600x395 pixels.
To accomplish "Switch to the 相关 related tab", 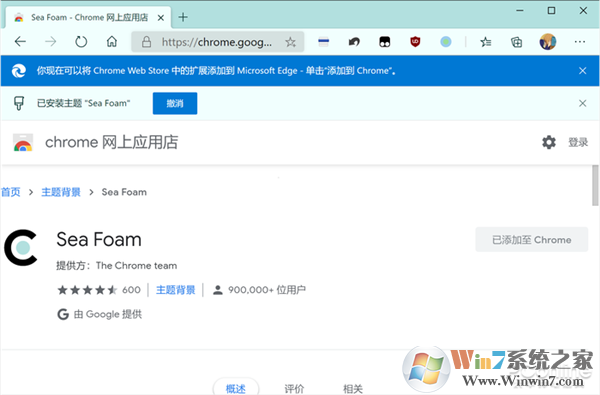I will pyautogui.click(x=353, y=389).
